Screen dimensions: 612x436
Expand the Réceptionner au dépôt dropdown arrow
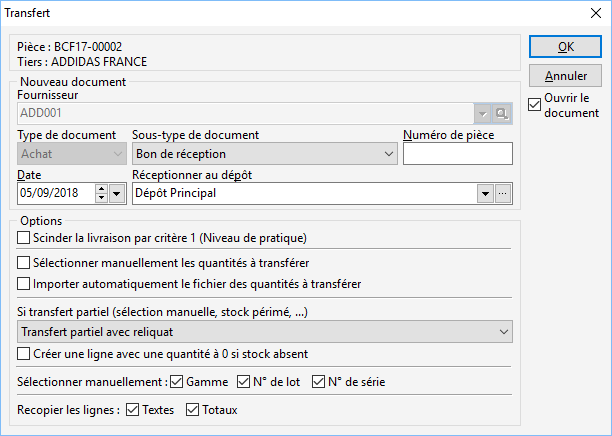tap(485, 193)
